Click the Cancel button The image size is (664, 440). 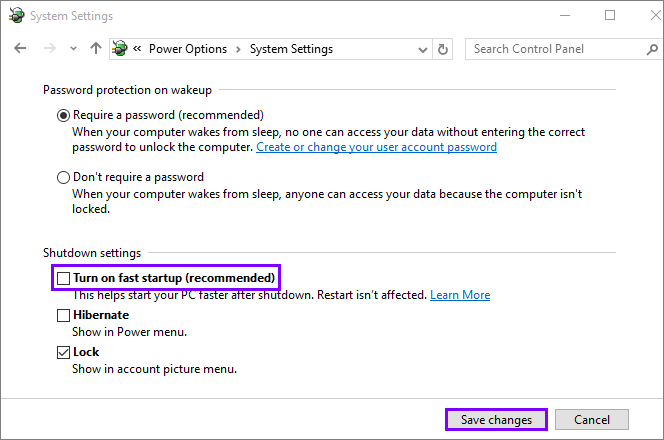(591, 420)
